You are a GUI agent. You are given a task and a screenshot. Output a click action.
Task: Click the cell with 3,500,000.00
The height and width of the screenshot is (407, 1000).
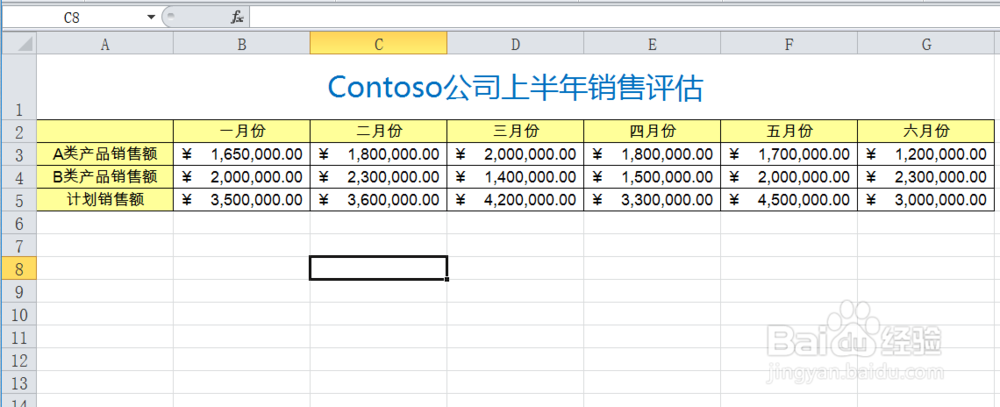[242, 200]
